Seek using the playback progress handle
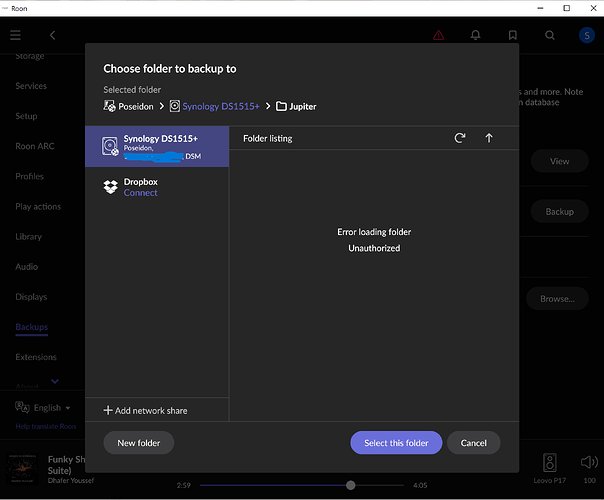The width and height of the screenshot is (604, 500). [x=351, y=485]
